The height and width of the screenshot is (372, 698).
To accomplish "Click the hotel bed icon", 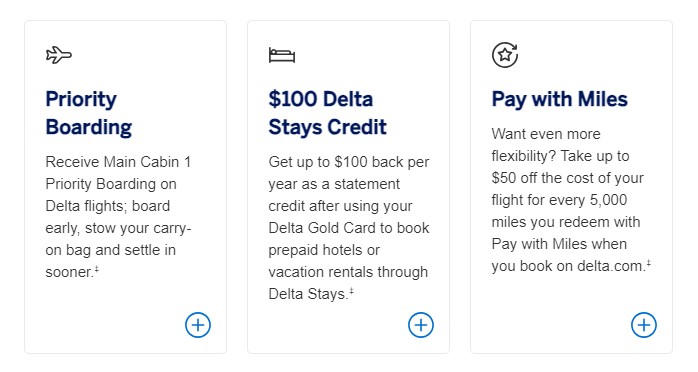I will tap(282, 55).
